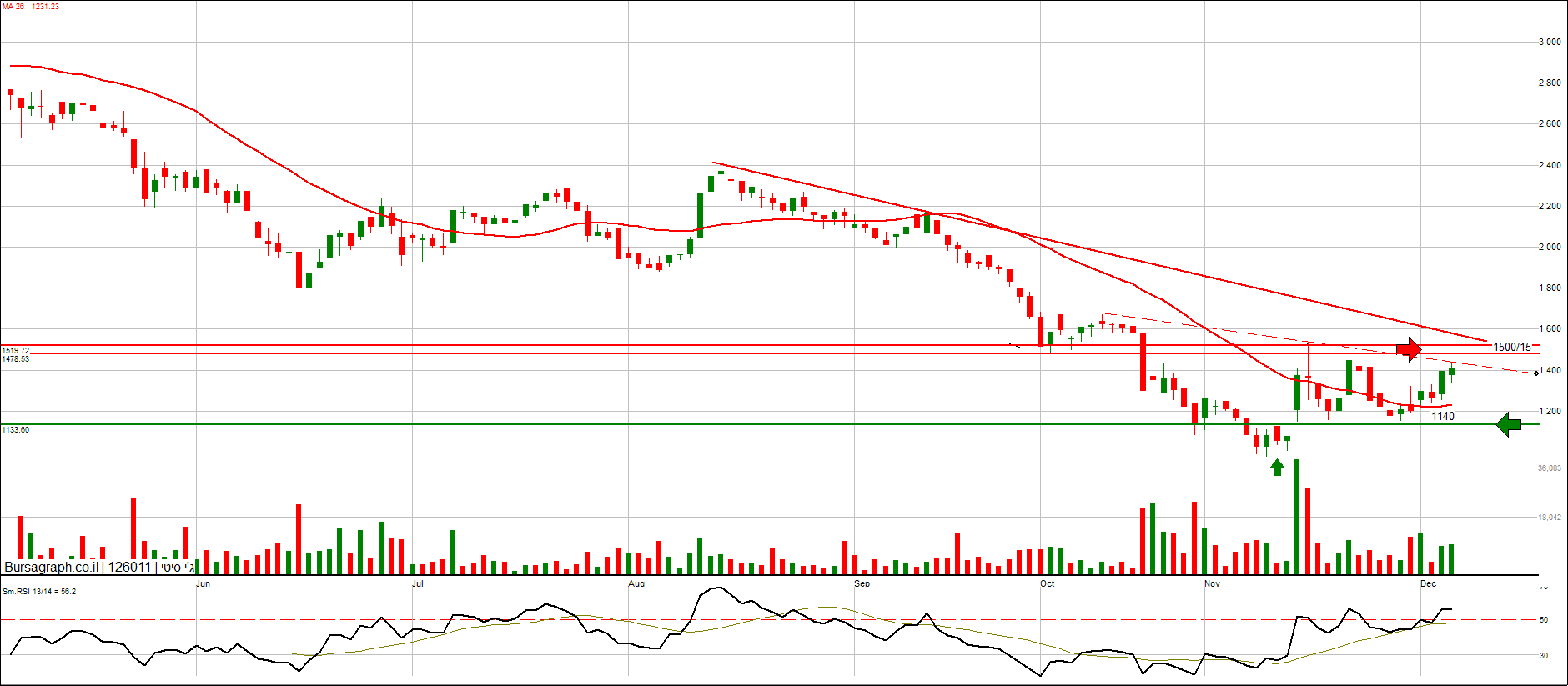The height and width of the screenshot is (686, 1568).
Task: Click the 36,083 volume axis label
Action: click(x=1549, y=468)
